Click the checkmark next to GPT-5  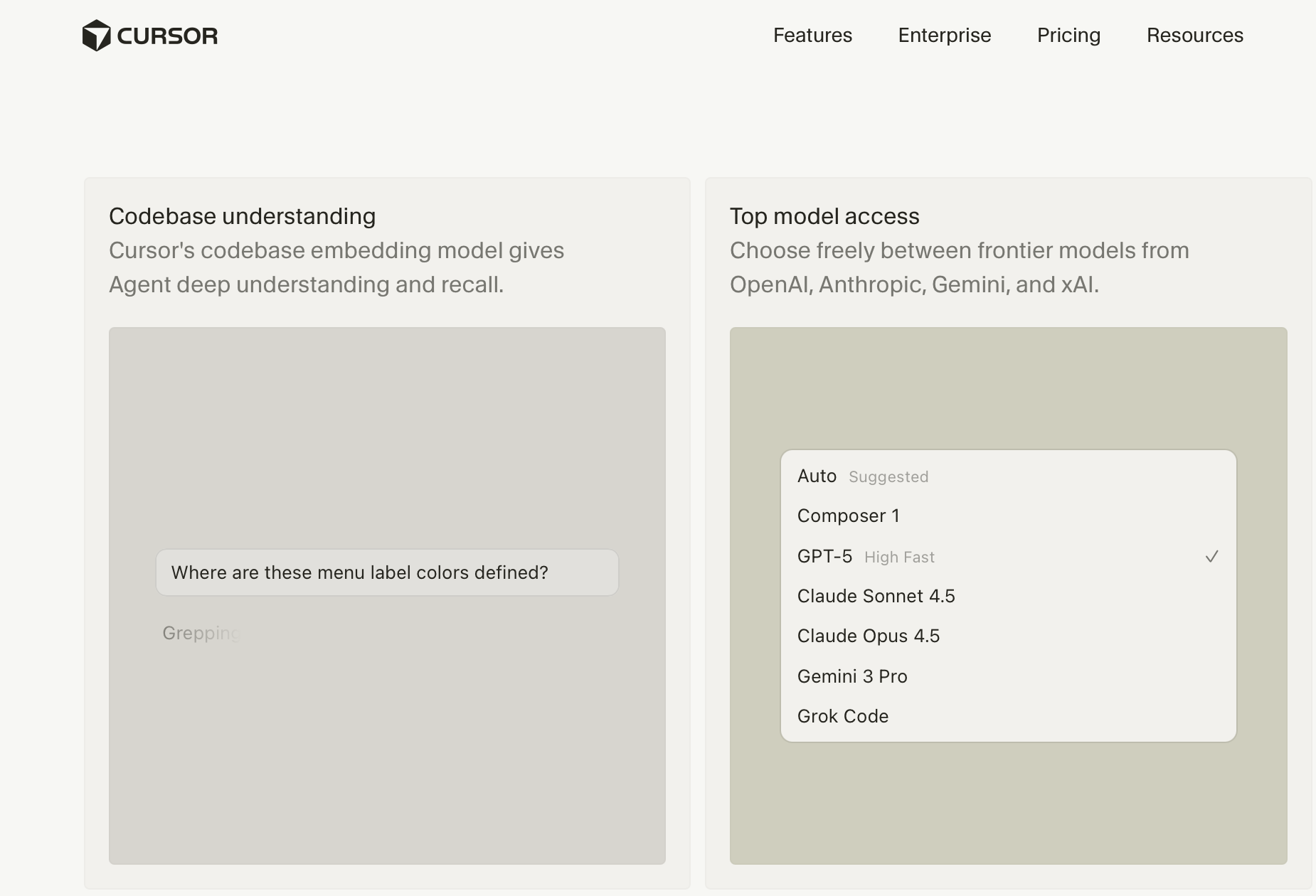pos(1211,557)
